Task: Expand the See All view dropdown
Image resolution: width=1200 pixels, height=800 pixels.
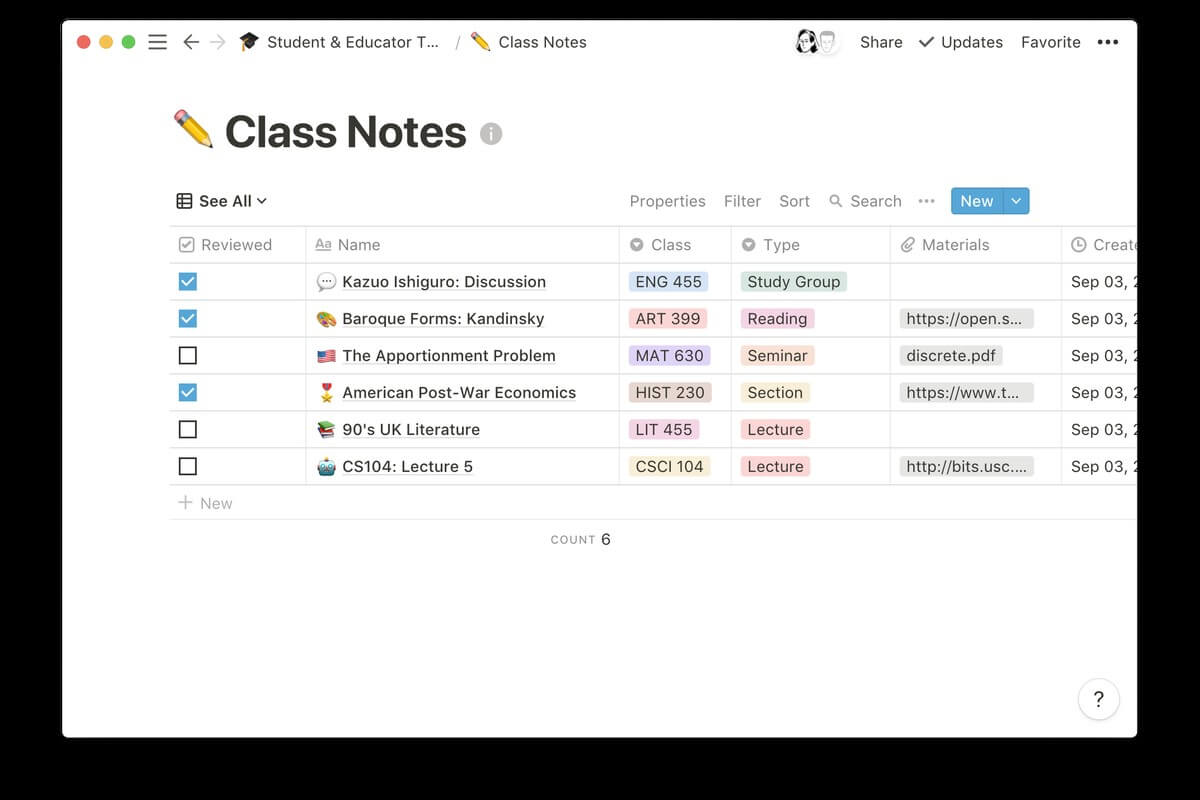Action: click(x=222, y=201)
